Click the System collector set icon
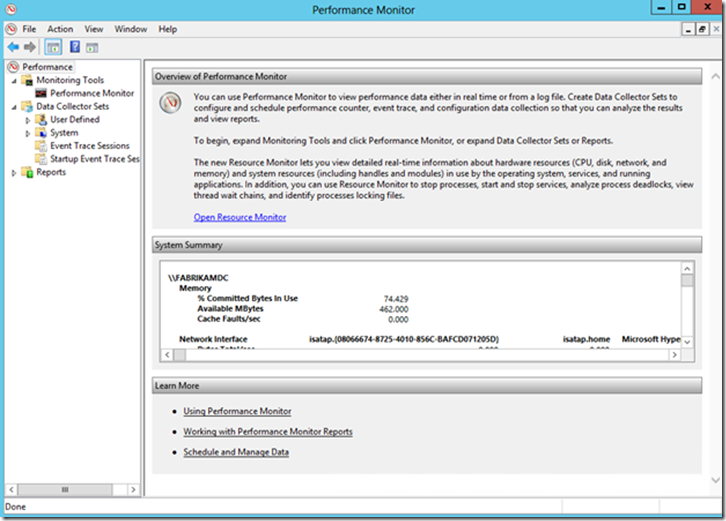 pos(41,133)
